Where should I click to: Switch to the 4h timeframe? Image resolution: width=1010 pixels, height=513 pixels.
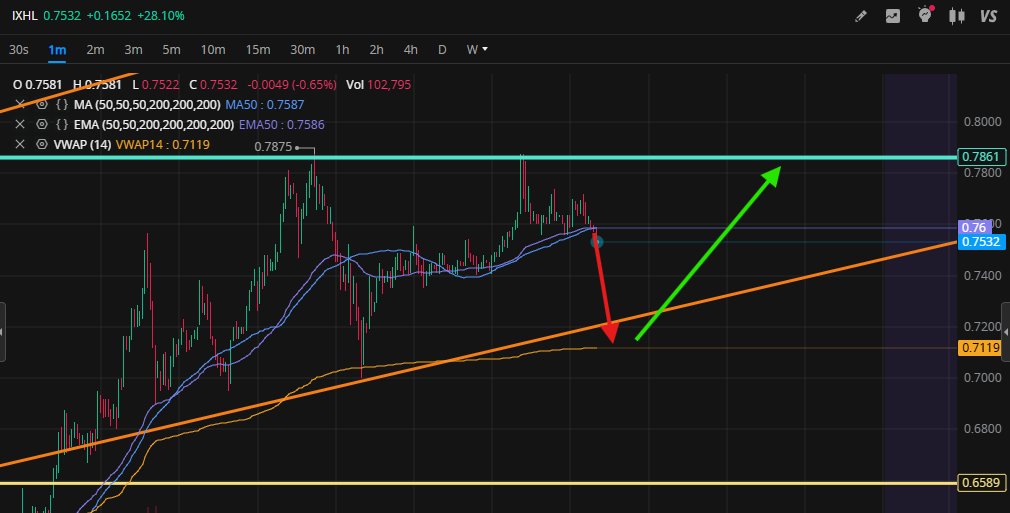pos(410,50)
